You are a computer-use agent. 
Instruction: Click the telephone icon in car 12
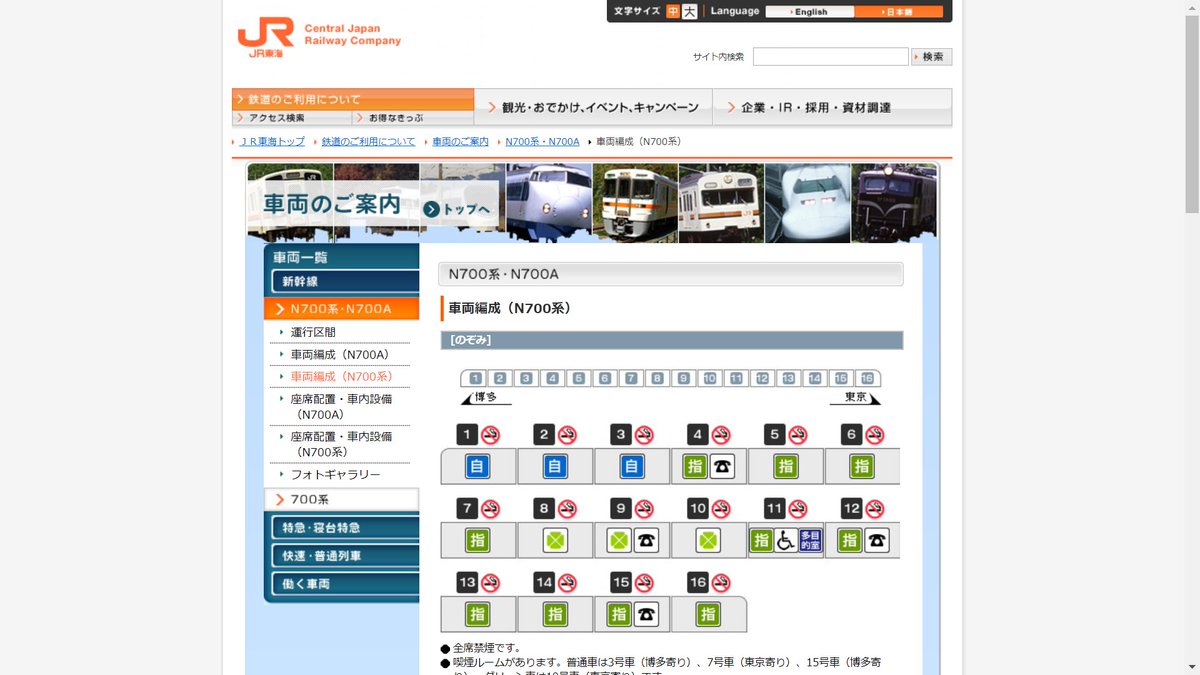[876, 540]
